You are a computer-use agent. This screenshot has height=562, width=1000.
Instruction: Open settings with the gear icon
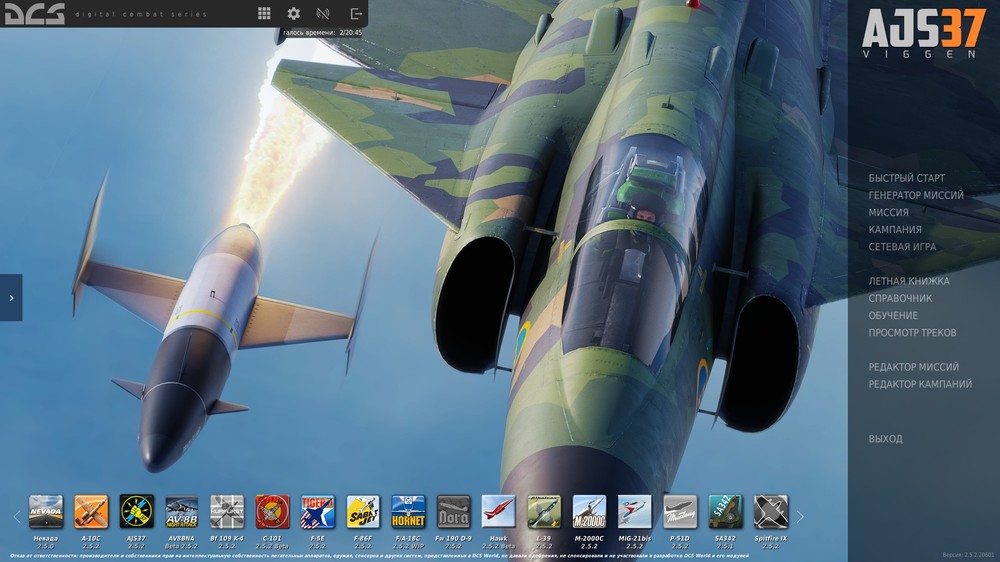coord(293,13)
